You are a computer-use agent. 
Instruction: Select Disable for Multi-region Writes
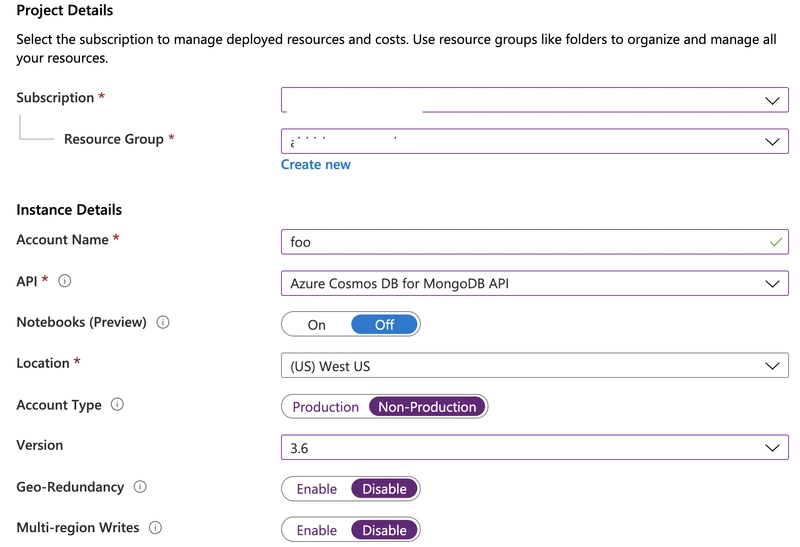coord(385,530)
